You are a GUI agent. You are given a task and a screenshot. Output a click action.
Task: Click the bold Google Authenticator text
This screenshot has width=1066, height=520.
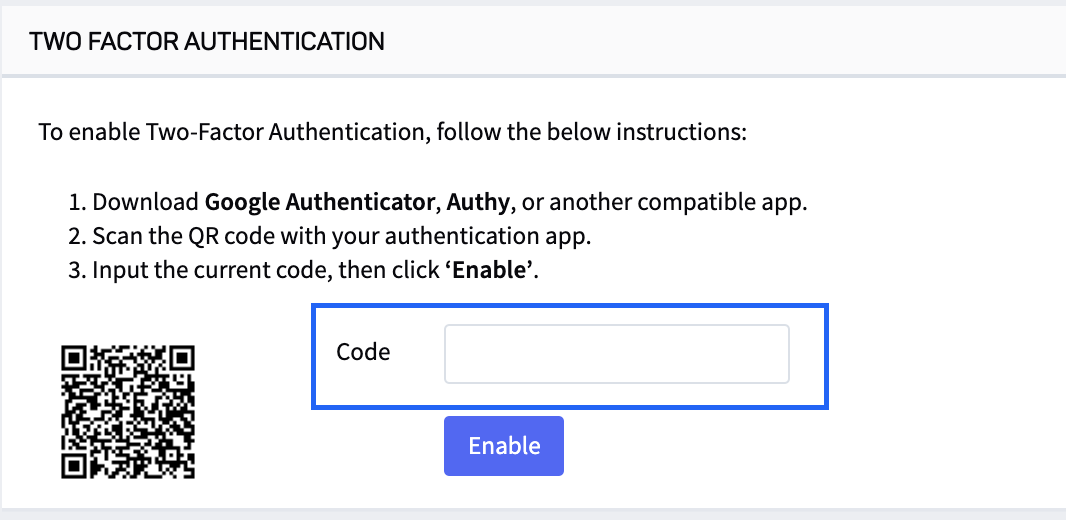click(x=319, y=202)
